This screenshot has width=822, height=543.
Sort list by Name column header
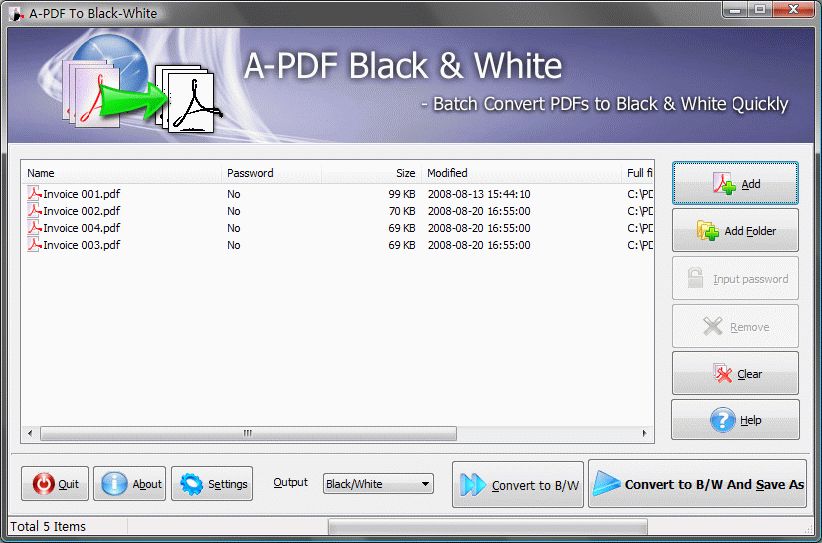click(x=121, y=173)
